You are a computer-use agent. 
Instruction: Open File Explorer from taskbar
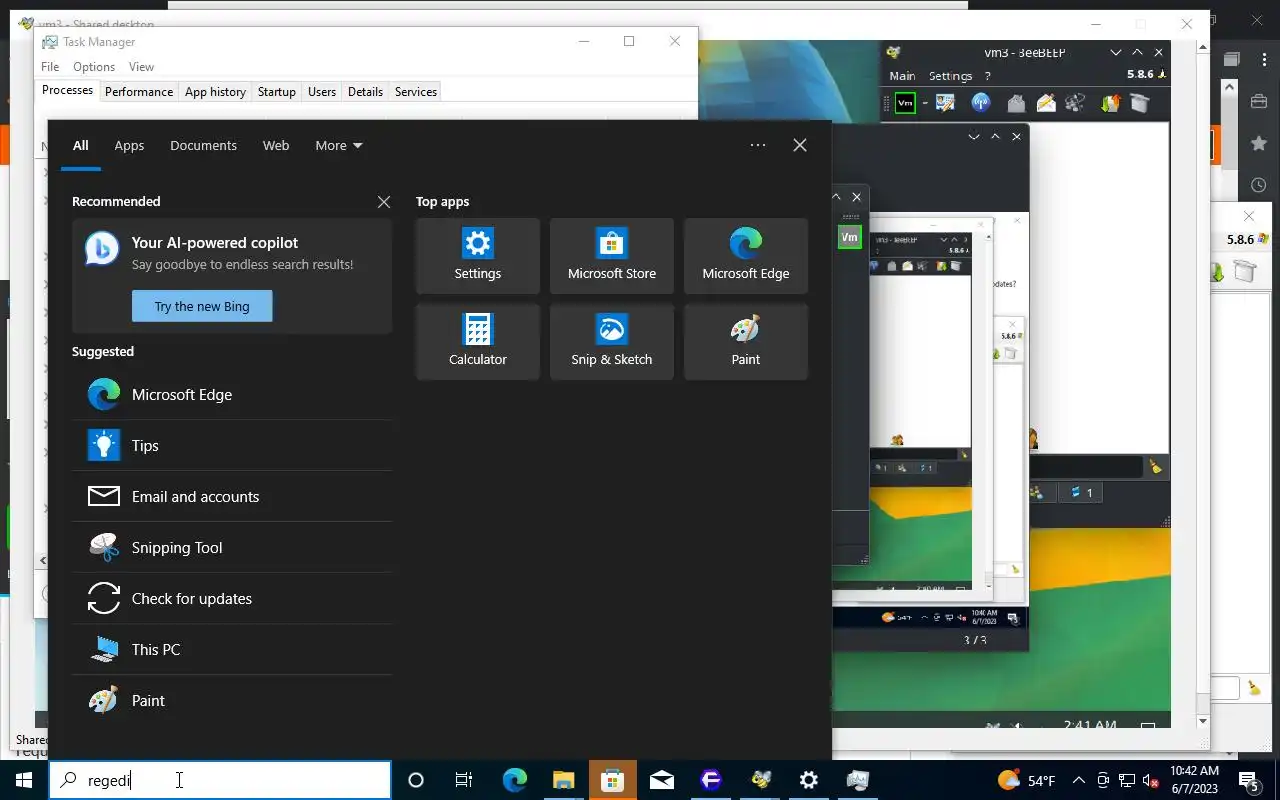564,780
